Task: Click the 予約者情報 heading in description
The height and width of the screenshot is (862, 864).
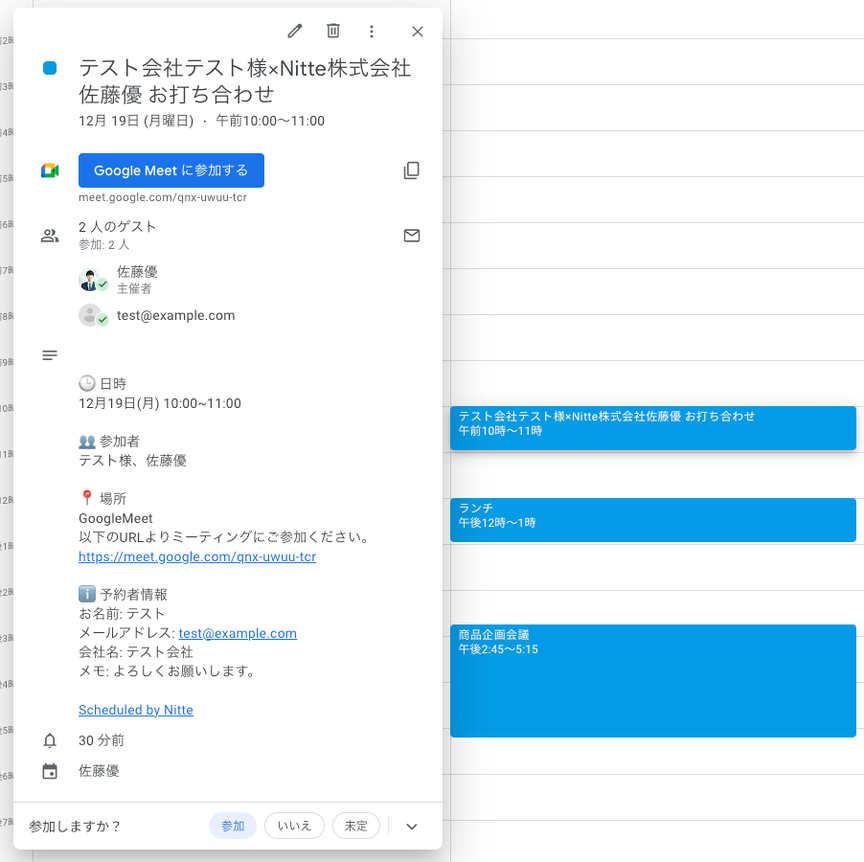Action: tap(123, 594)
